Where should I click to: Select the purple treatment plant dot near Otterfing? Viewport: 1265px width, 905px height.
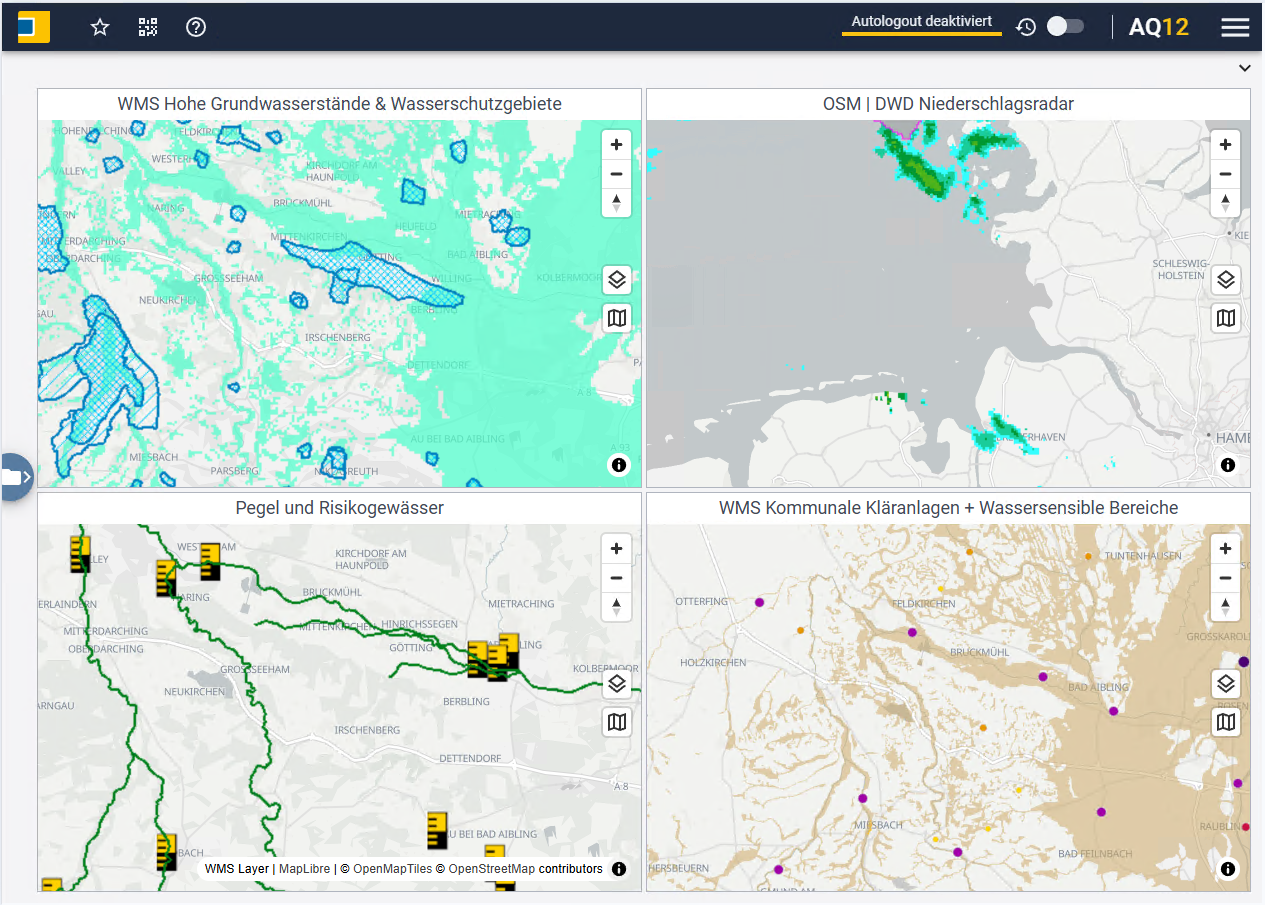[759, 603]
